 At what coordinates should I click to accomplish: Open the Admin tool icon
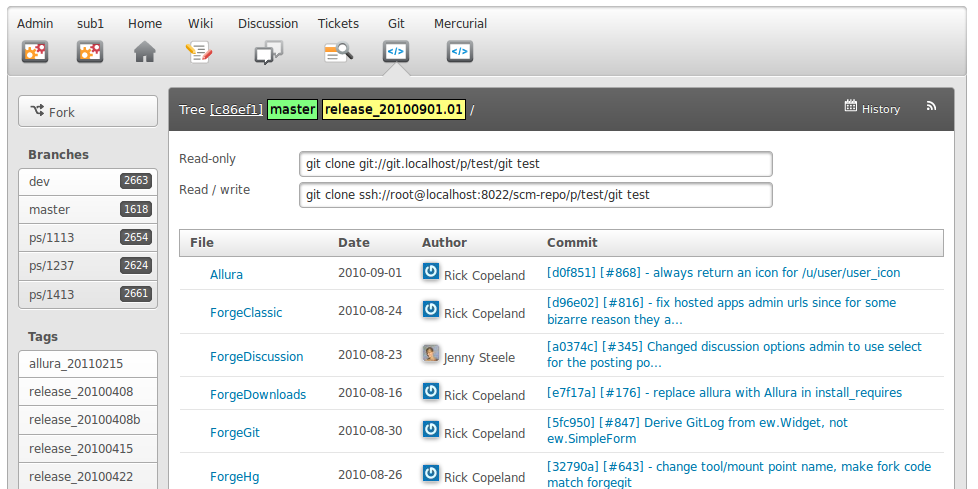[35, 51]
